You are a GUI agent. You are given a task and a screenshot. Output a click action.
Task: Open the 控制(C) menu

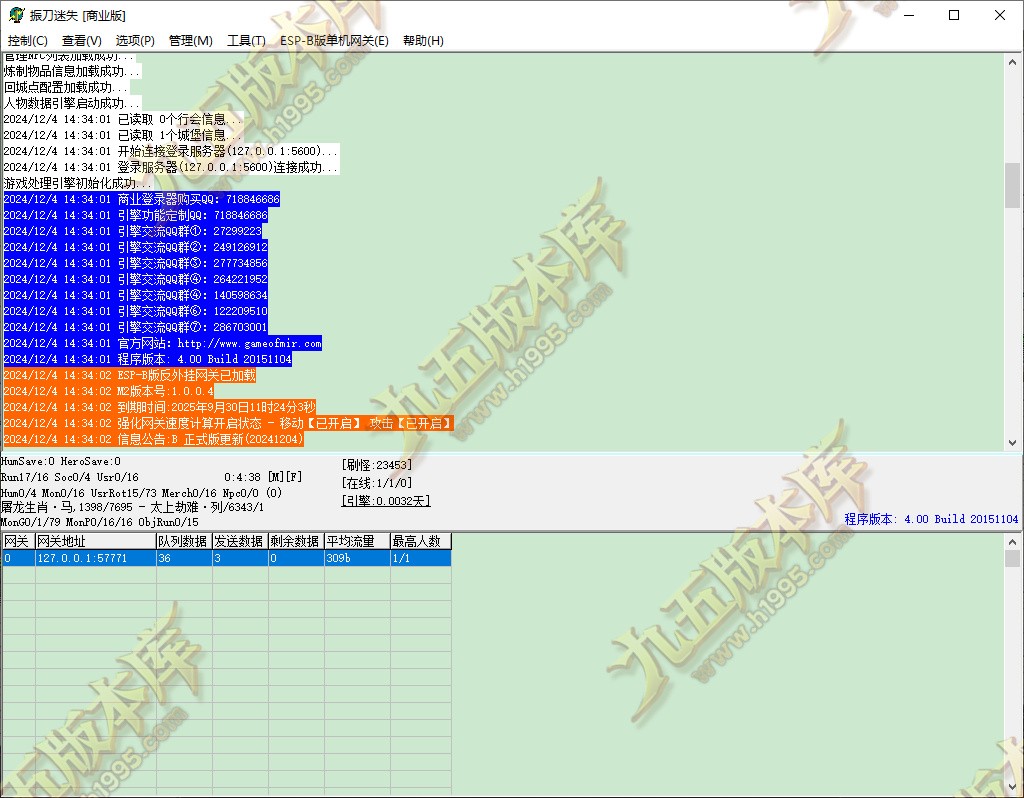pos(27,40)
